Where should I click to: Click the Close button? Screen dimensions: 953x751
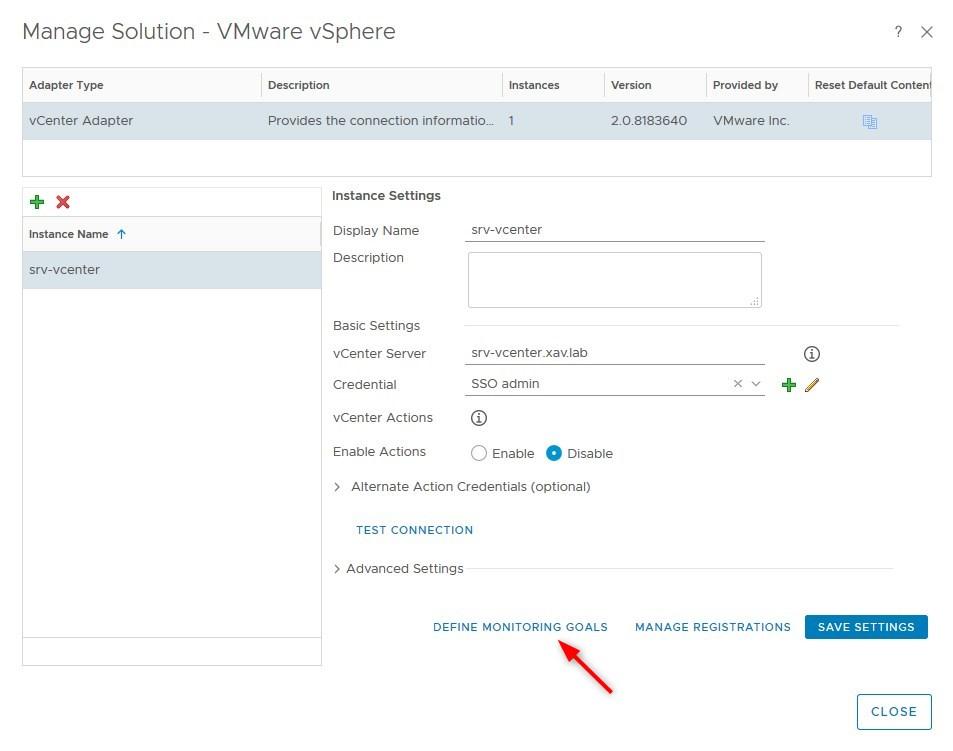coord(893,712)
